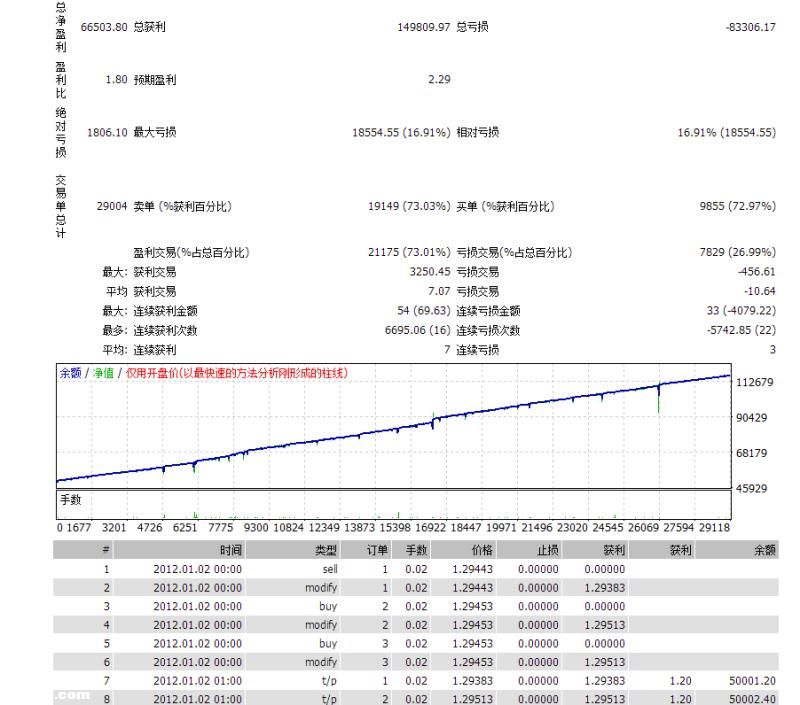Screen dimensions: 800x705
Task: Select the long positions value 9855 (72.97%)
Action: (738, 207)
